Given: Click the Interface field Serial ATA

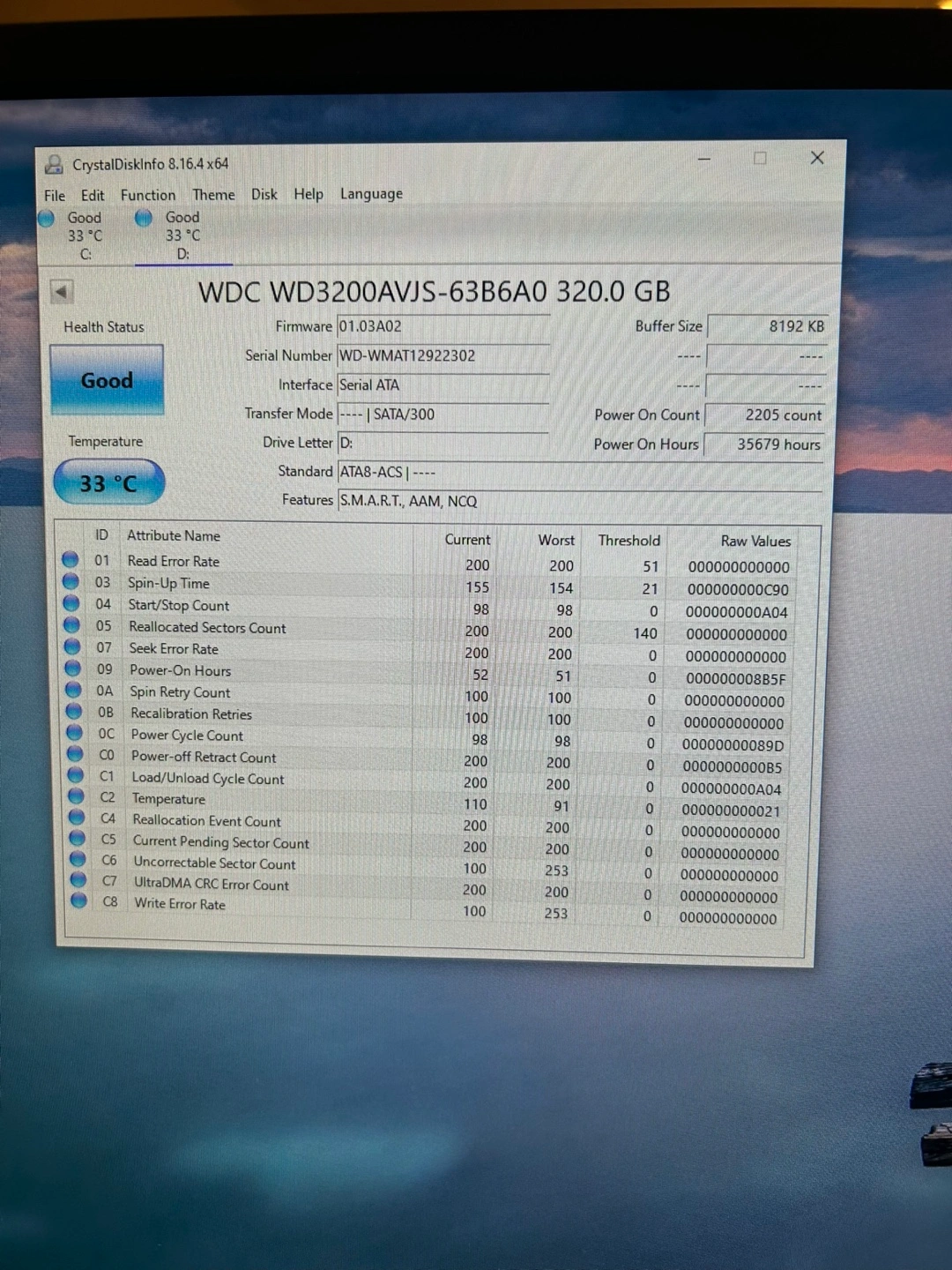Looking at the screenshot, I should (443, 385).
